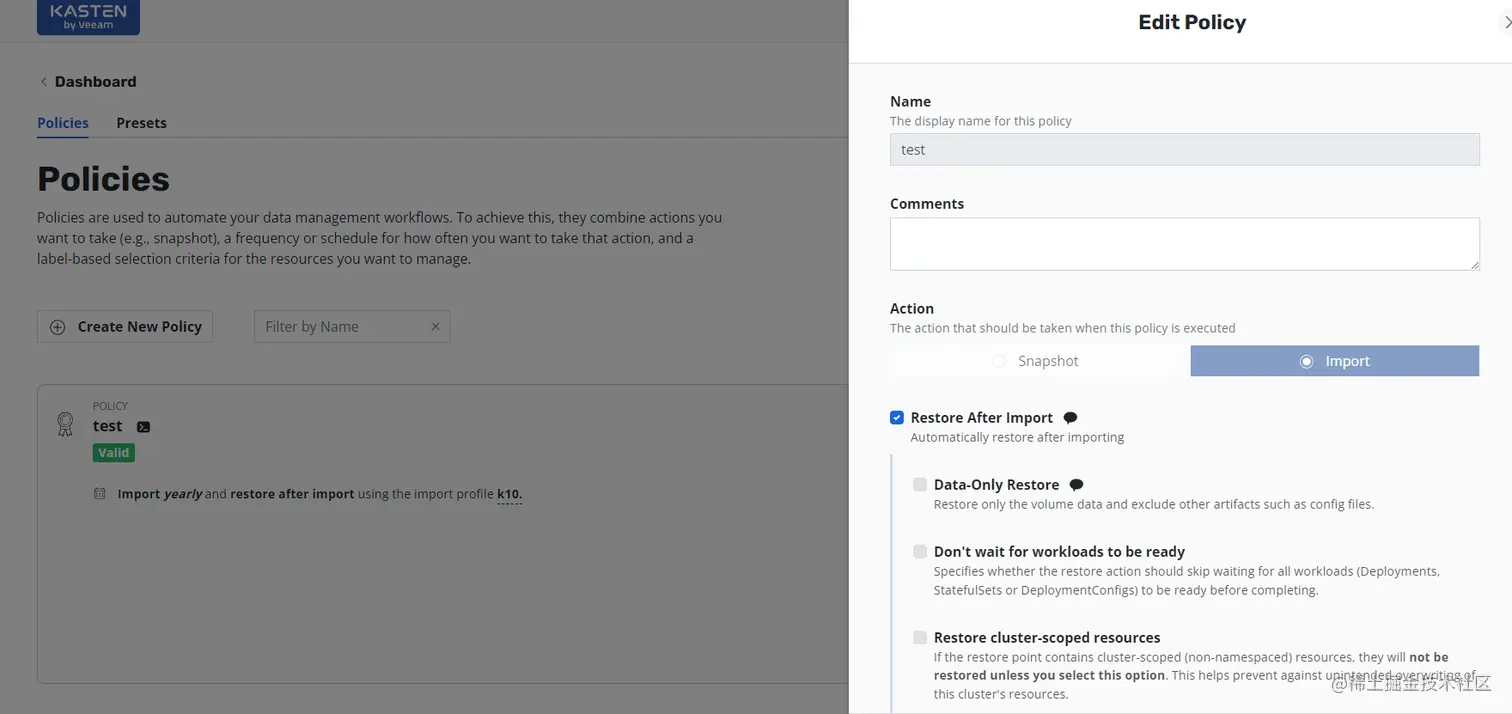Show the Data-Only Restore help bubble
Viewport: 1512px width, 714px height.
(x=1076, y=485)
